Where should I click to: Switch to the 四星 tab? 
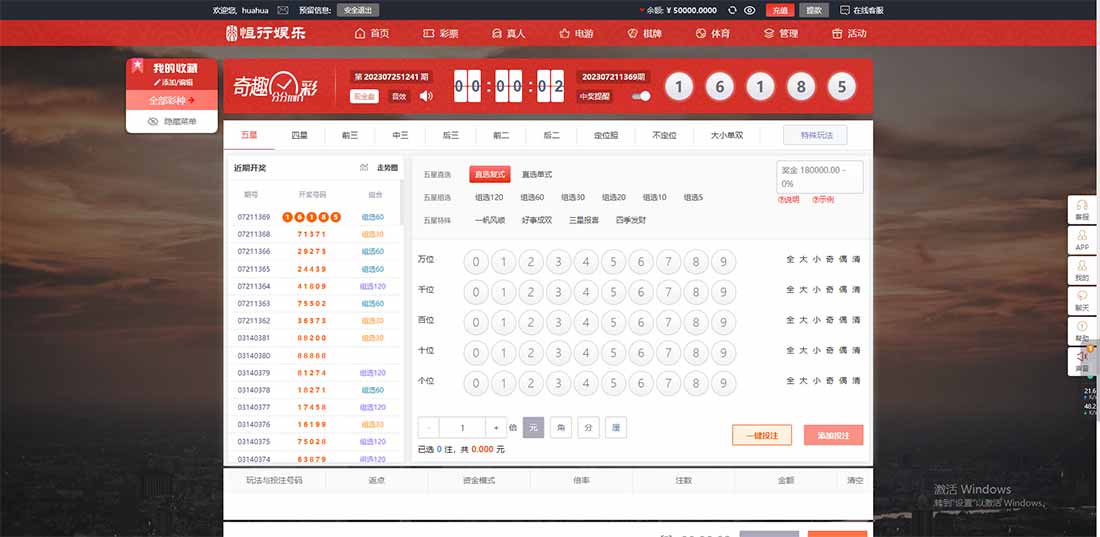tap(299, 135)
